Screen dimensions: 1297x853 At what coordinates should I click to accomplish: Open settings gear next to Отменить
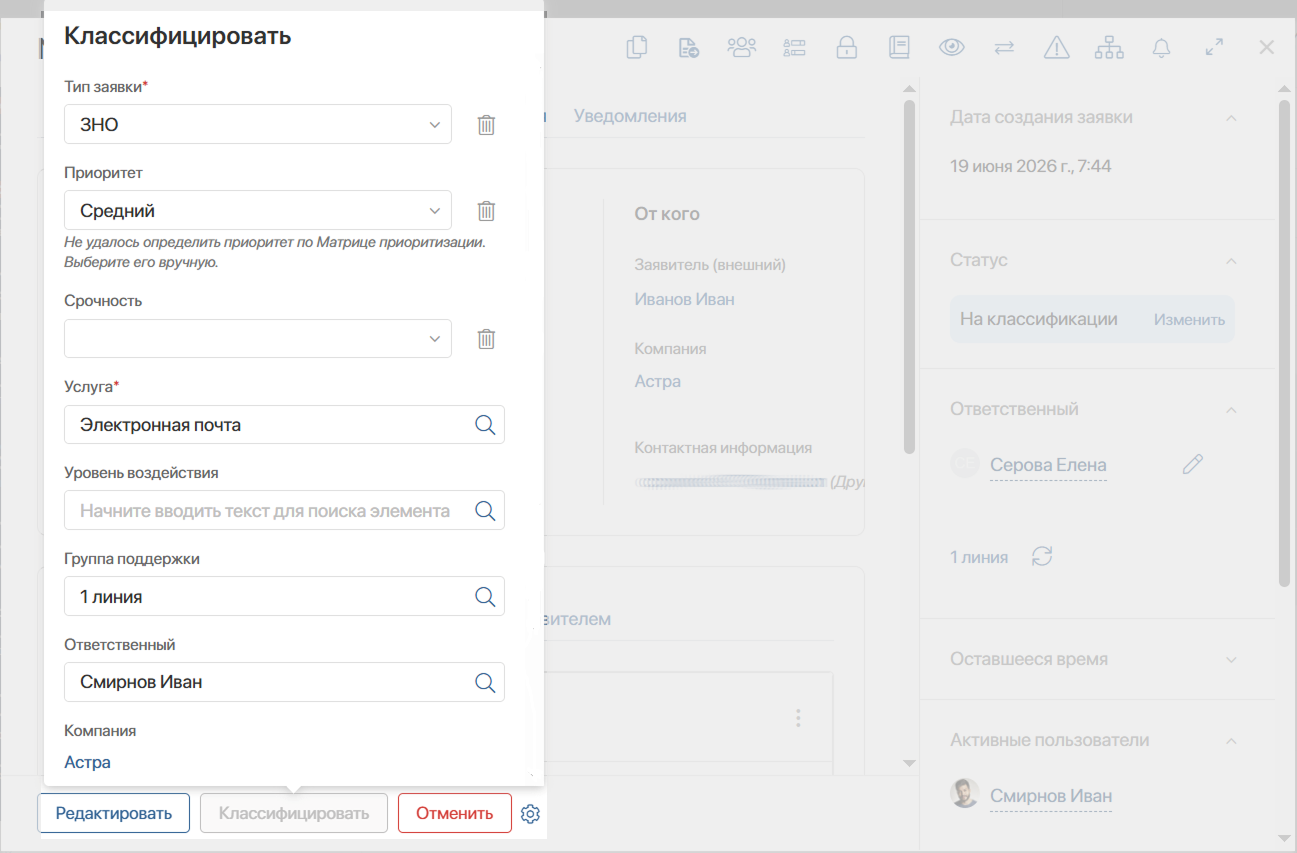coord(531,814)
